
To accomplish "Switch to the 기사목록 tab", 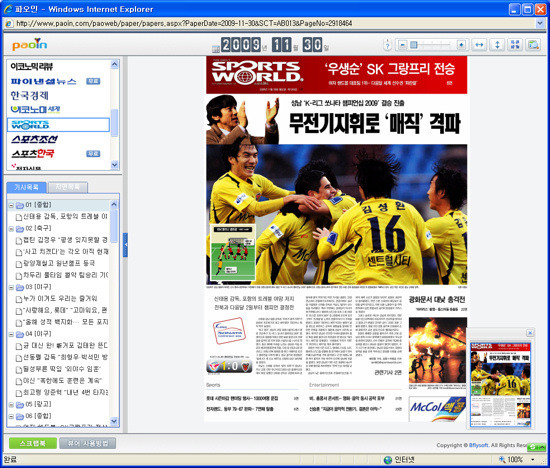I will tap(26, 187).
